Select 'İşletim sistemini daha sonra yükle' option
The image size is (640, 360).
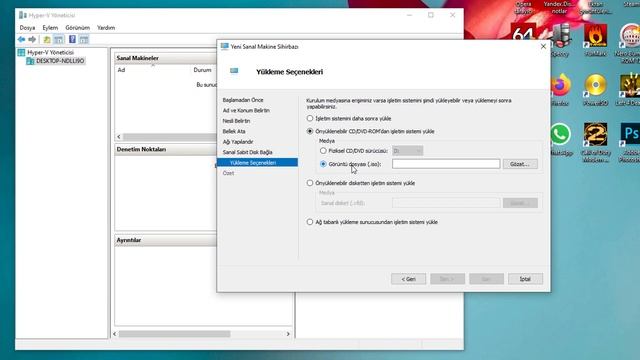(310, 118)
